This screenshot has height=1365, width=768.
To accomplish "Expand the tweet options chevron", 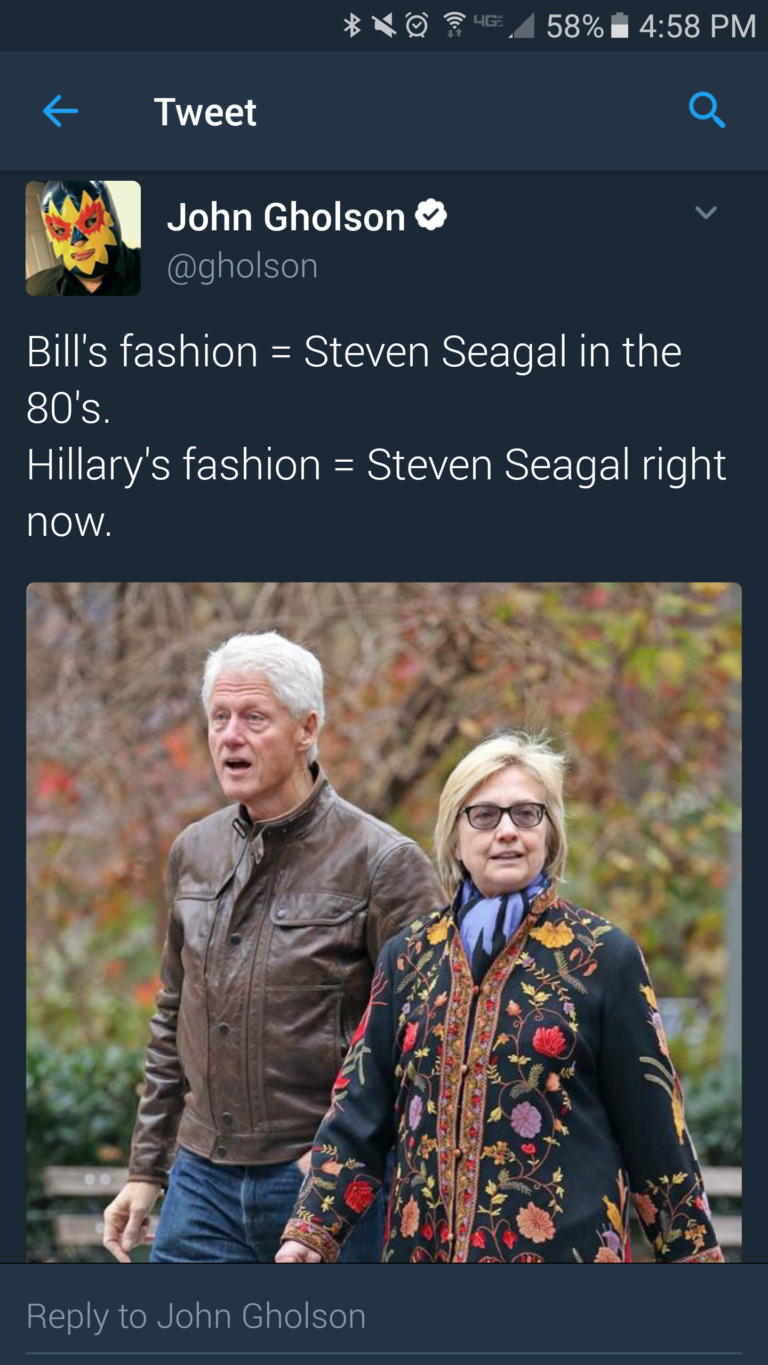I will 706,212.
